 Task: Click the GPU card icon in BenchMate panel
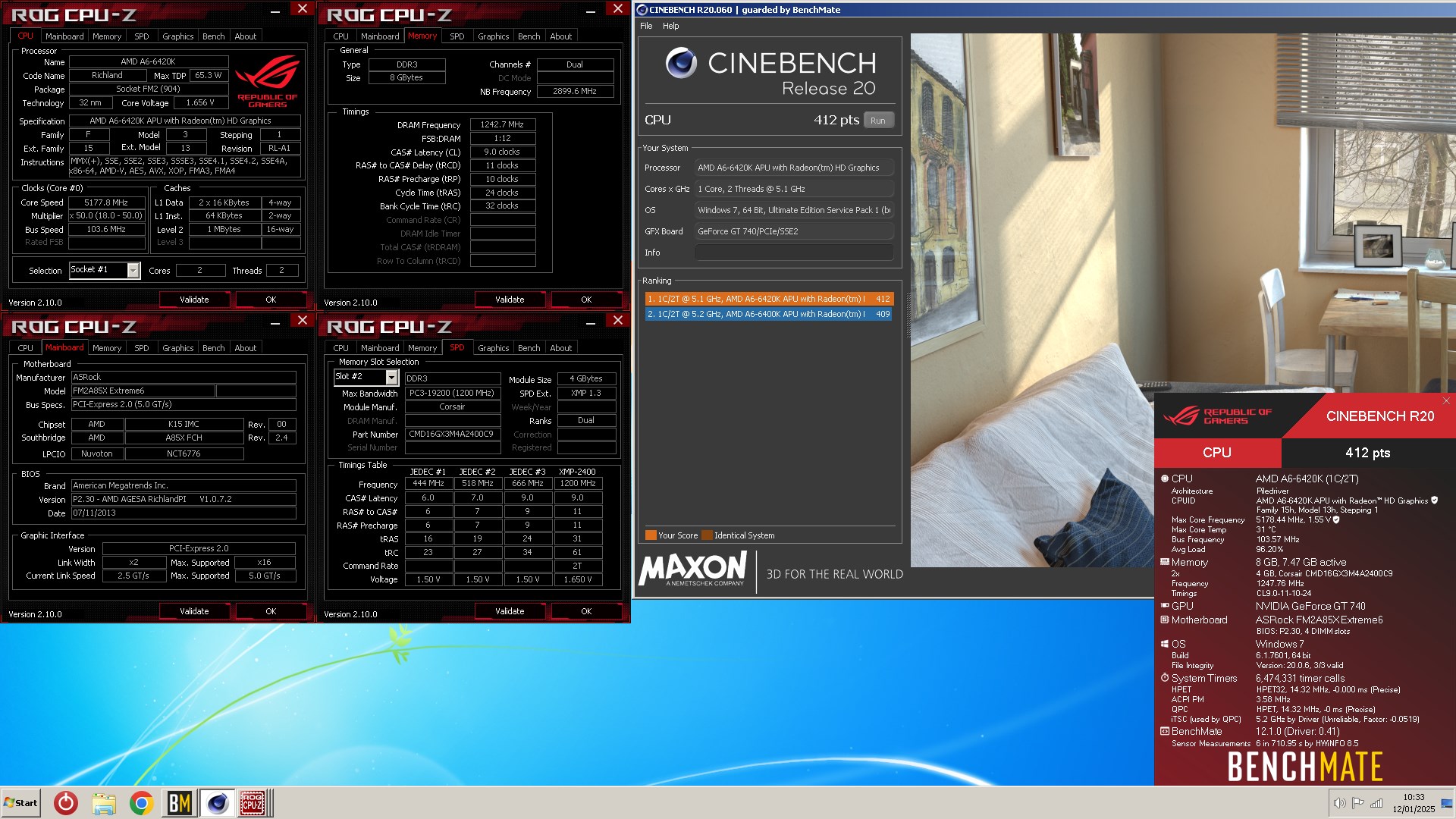(1165, 606)
